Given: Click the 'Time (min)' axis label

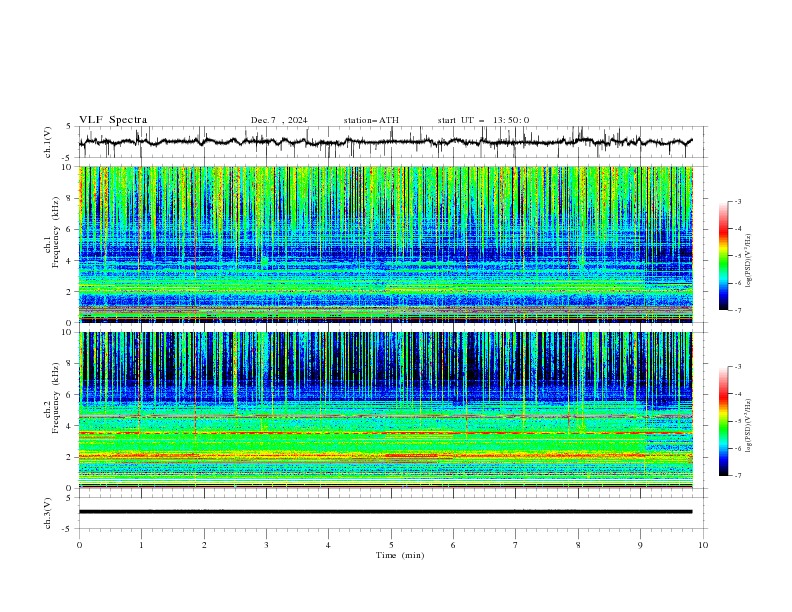Looking at the screenshot, I should coord(400,555).
